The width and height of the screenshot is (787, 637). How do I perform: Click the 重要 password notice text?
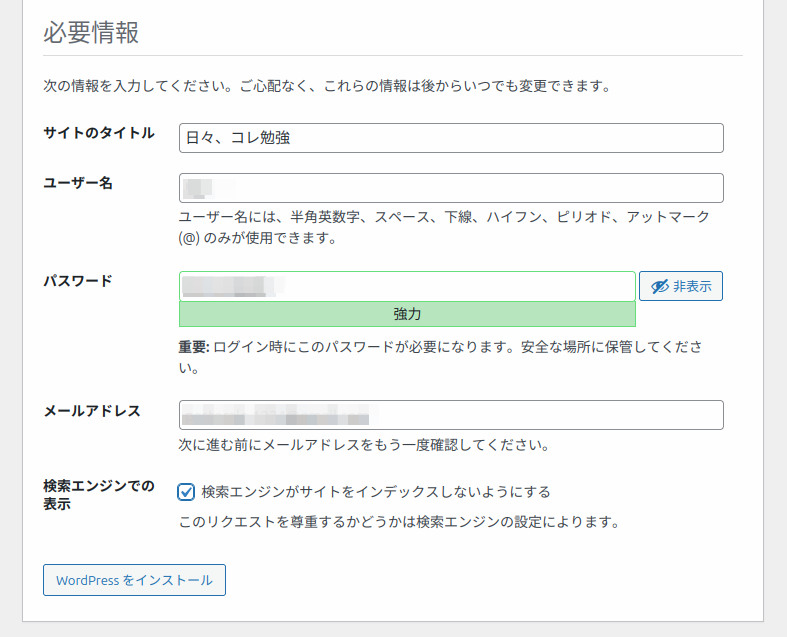click(x=440, y=357)
